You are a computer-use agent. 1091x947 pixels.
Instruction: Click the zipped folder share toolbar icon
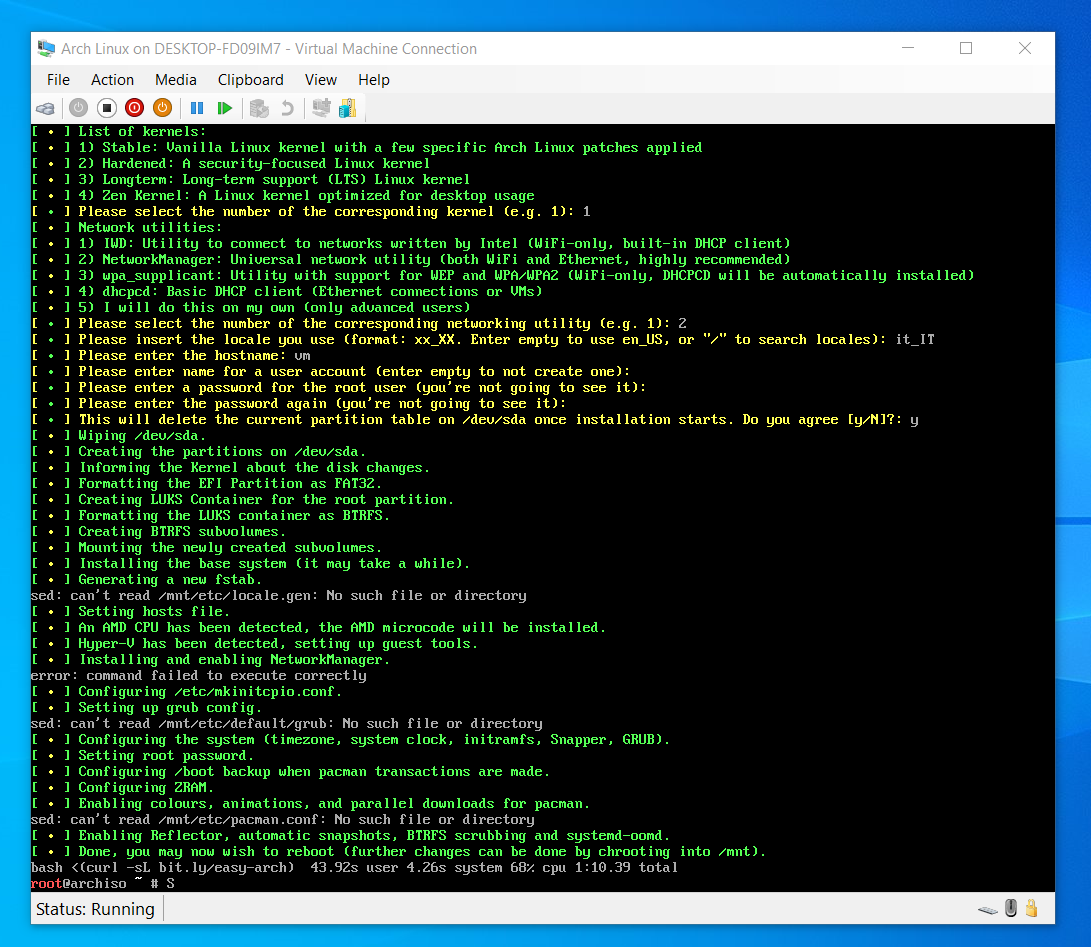tap(347, 108)
